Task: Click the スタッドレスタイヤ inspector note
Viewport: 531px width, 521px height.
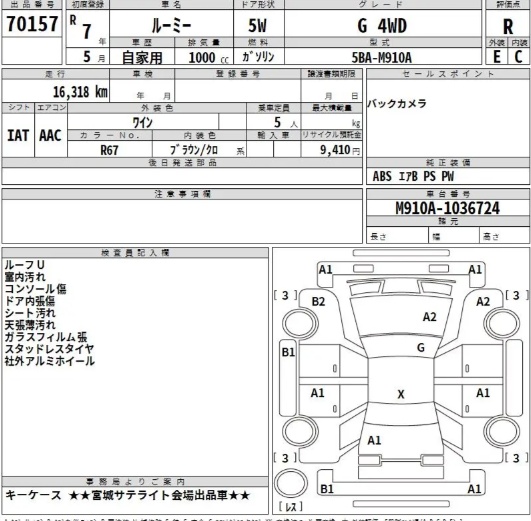Action: click(x=49, y=349)
